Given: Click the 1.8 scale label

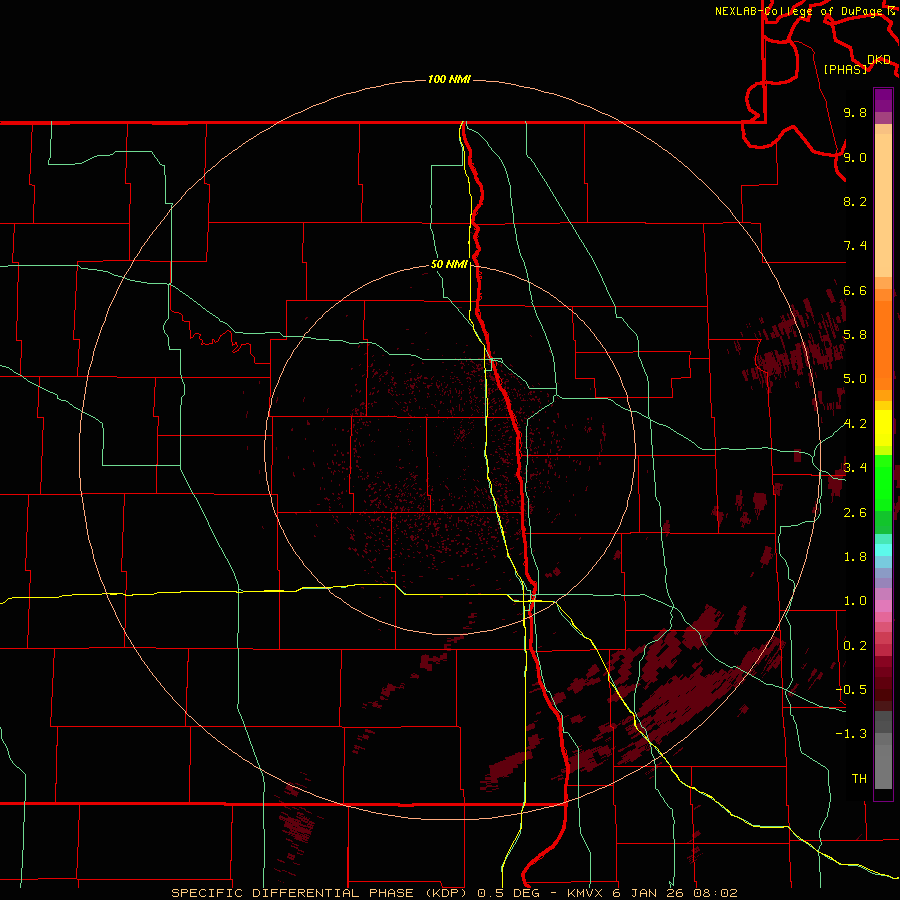Looking at the screenshot, I should [x=855, y=557].
